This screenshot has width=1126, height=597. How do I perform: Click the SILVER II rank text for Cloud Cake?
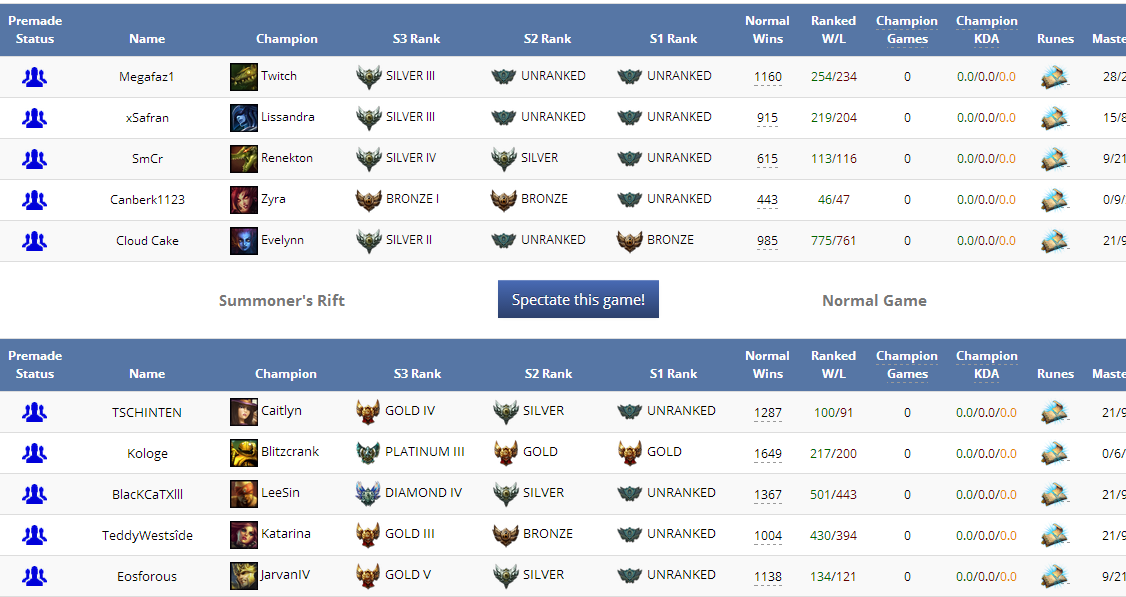[x=409, y=240]
